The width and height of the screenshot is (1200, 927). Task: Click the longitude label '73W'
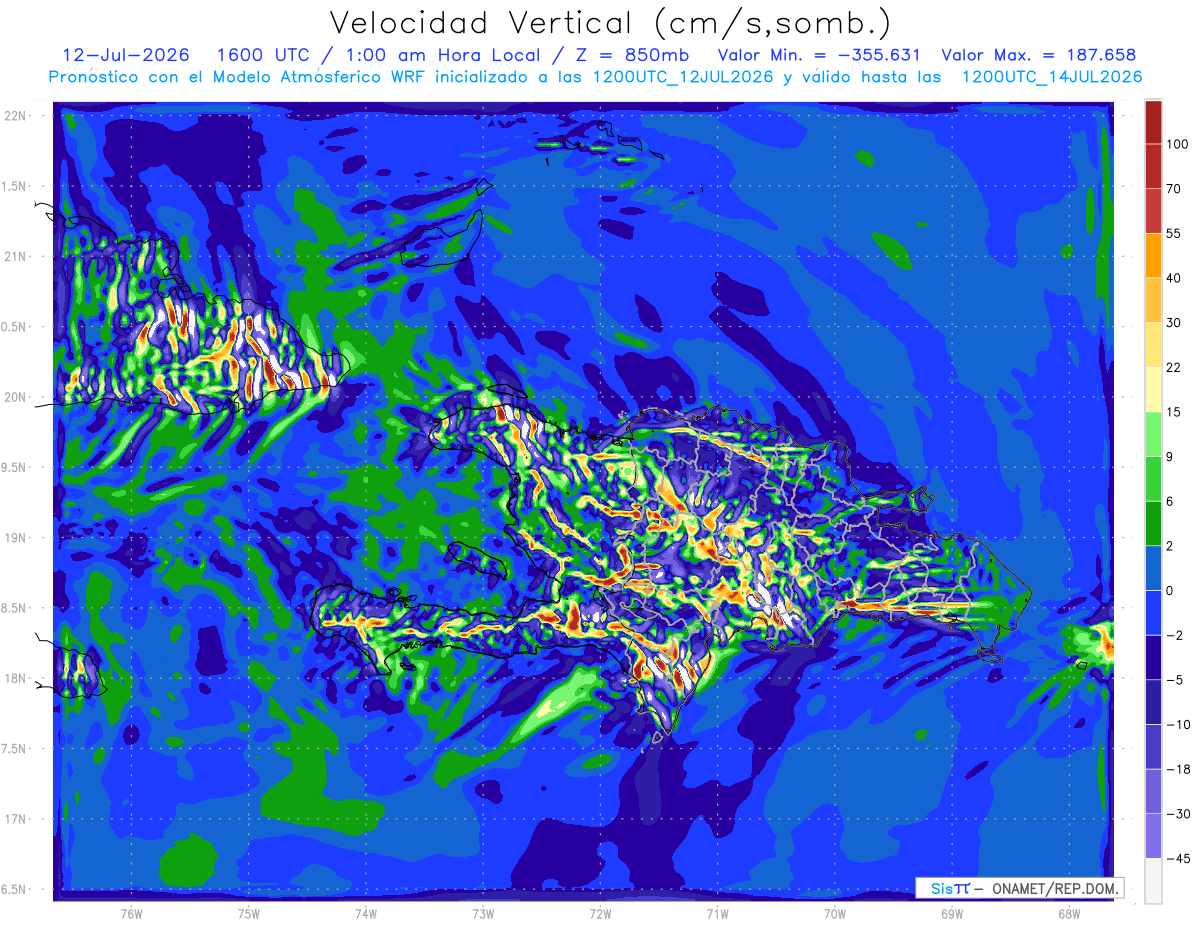point(482,914)
